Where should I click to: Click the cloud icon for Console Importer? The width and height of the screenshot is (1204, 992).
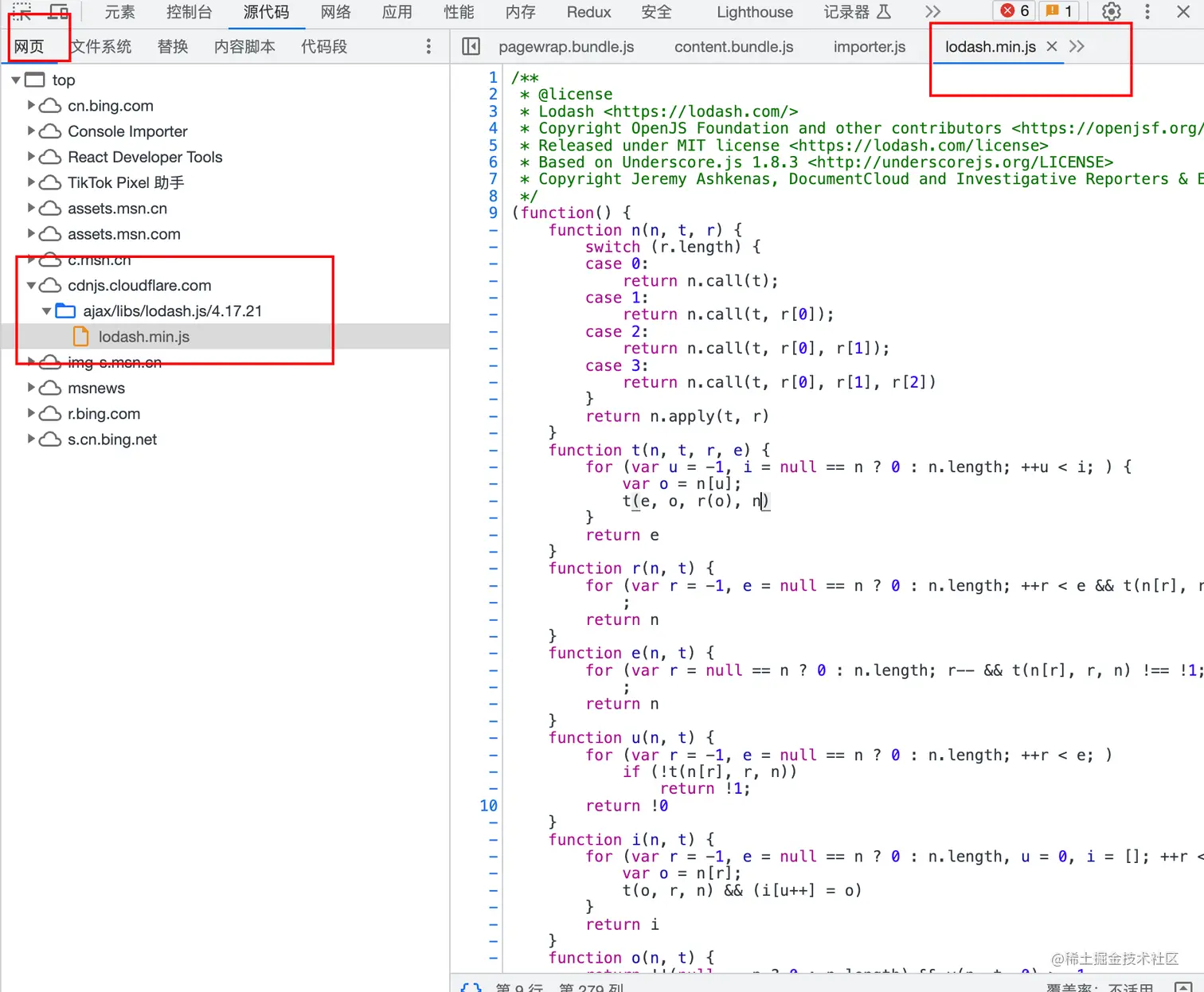point(50,131)
